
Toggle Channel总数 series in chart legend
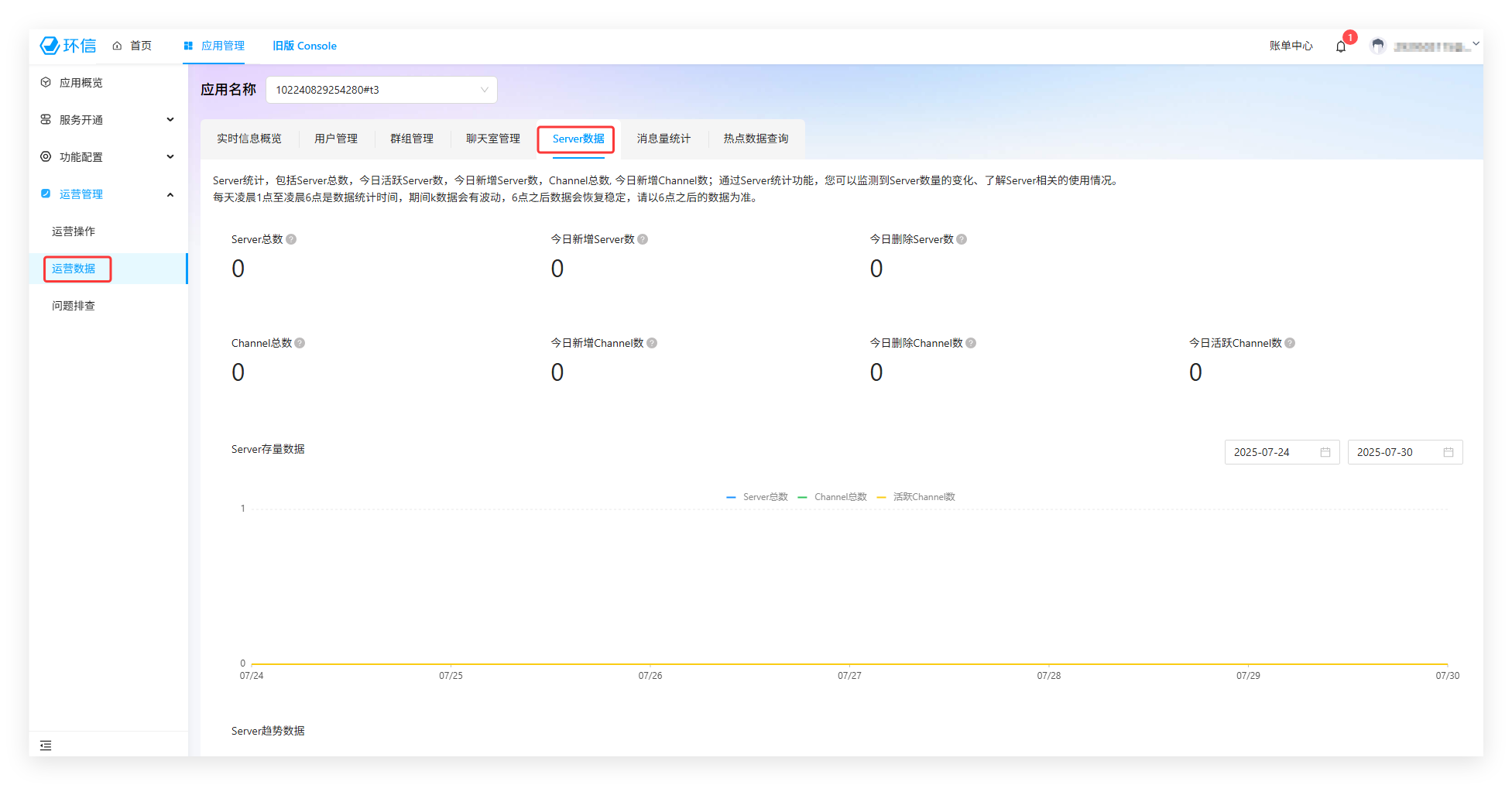(832, 497)
